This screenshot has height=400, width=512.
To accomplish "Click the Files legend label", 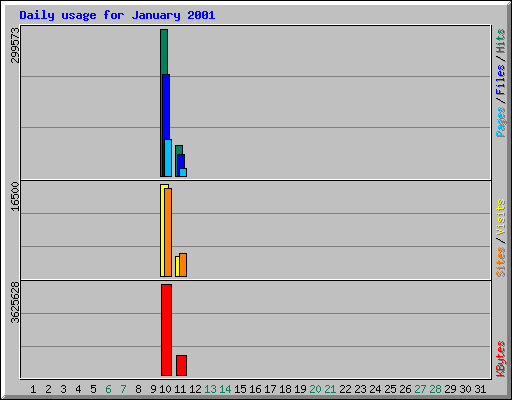I will tap(500, 80).
